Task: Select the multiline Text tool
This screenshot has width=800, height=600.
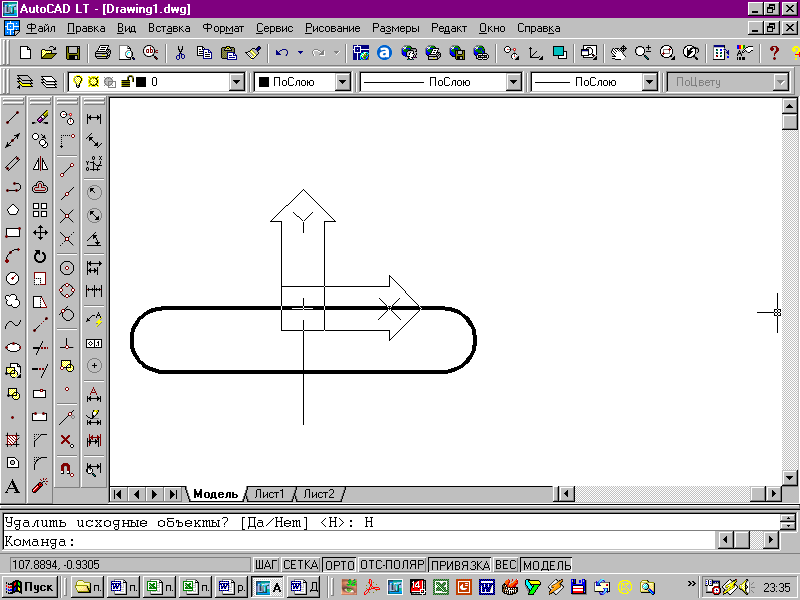Action: (13, 486)
